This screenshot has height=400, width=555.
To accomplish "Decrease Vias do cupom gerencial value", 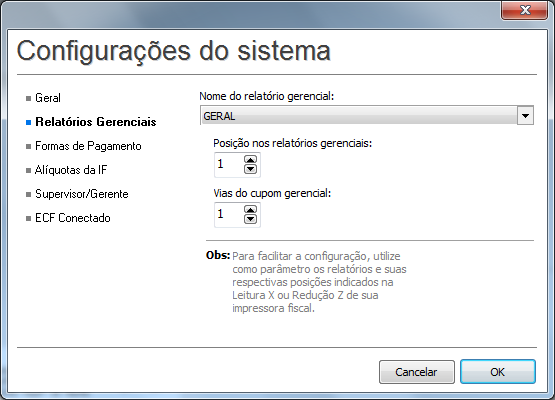I will pyautogui.click(x=251, y=219).
